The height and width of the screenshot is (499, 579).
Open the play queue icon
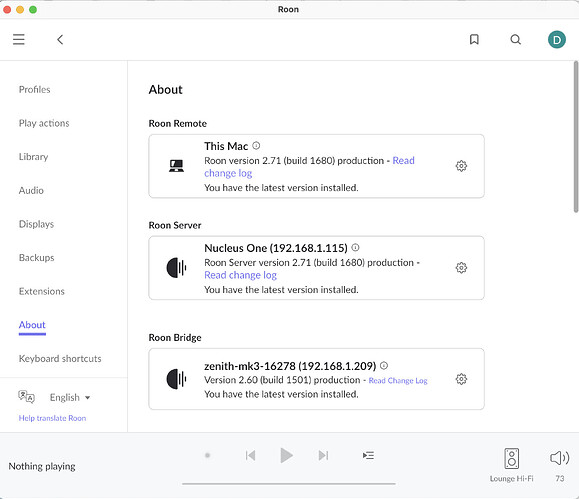coord(368,455)
